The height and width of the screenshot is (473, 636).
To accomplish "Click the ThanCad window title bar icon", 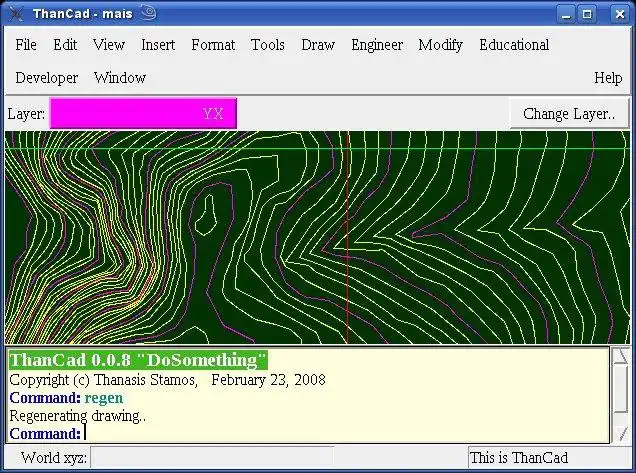I will [16, 14].
